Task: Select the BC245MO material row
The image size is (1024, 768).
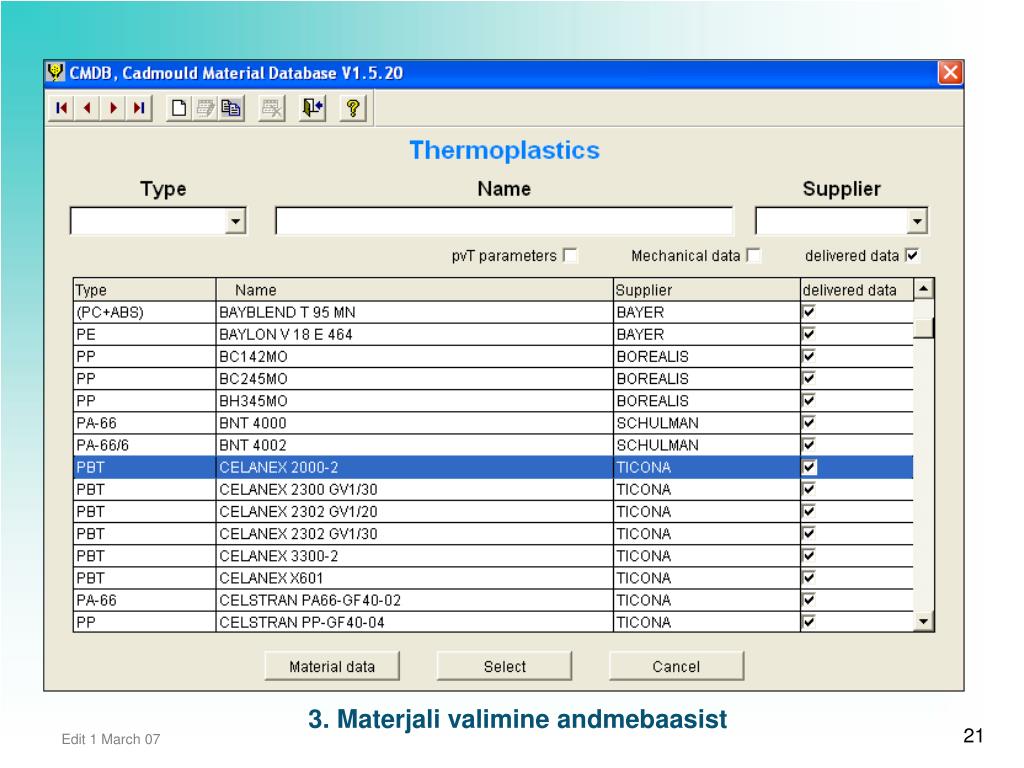Action: click(493, 379)
